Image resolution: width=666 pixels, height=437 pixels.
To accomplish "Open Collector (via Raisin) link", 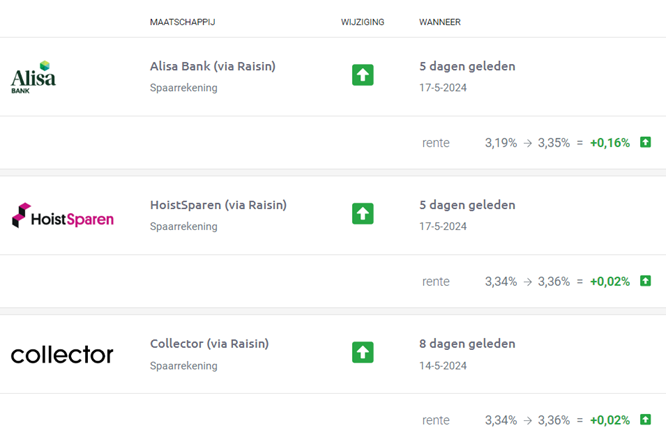I will point(209,344).
